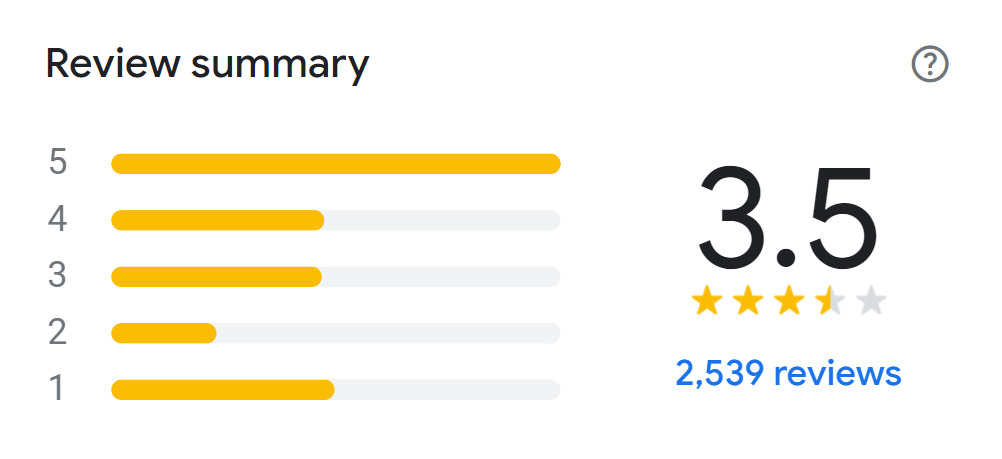Select the 4-star rating bar
The width and height of the screenshot is (1002, 459).
coord(335,220)
